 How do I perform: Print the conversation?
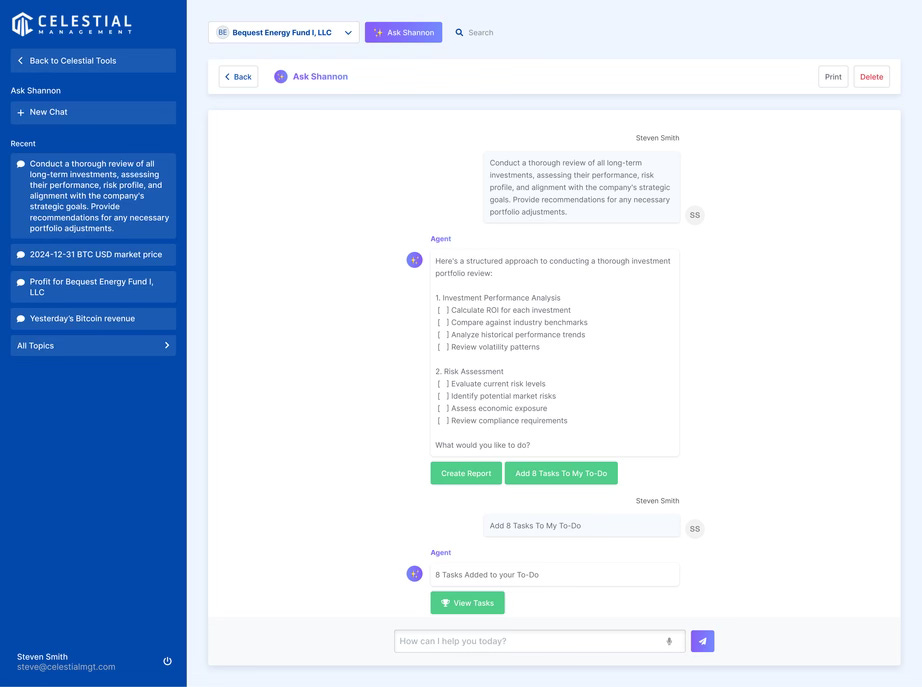(833, 76)
